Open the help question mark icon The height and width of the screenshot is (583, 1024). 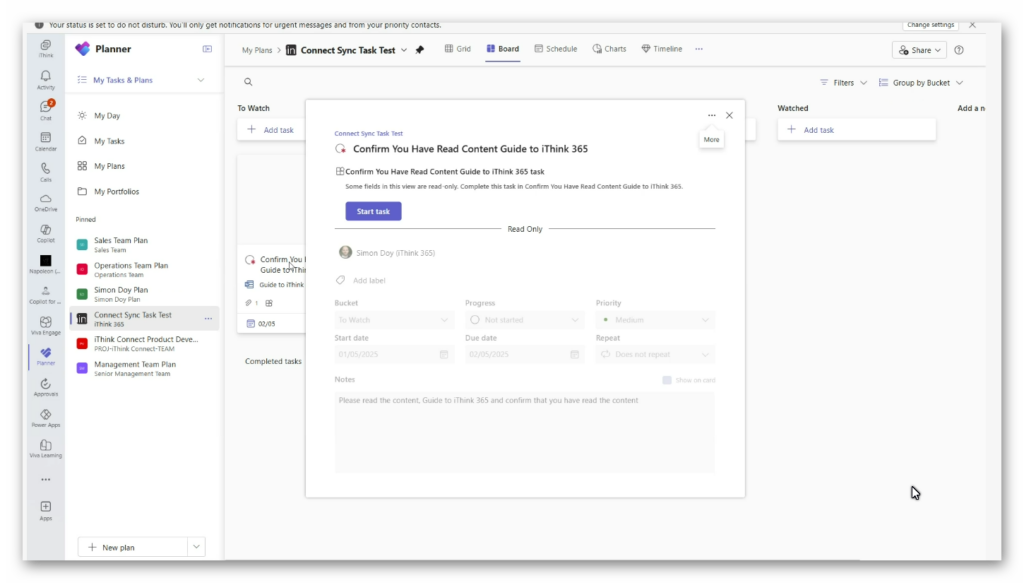click(959, 50)
